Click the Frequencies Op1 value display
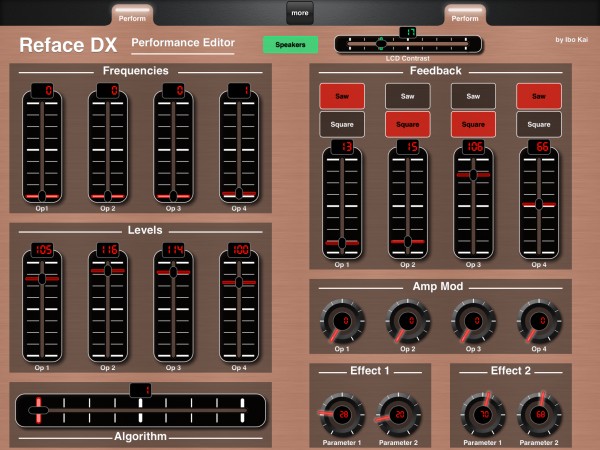 [42, 91]
